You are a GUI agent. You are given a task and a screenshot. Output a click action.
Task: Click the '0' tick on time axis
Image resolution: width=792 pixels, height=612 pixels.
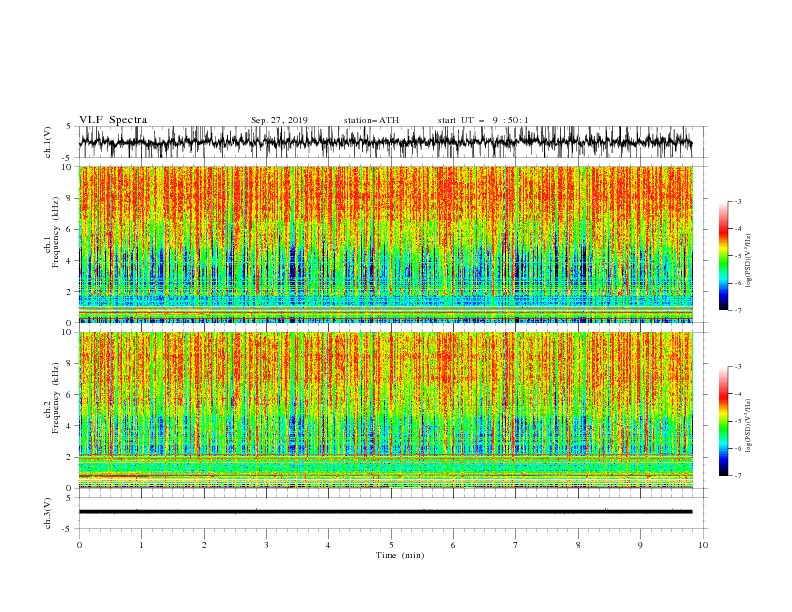coord(79,545)
